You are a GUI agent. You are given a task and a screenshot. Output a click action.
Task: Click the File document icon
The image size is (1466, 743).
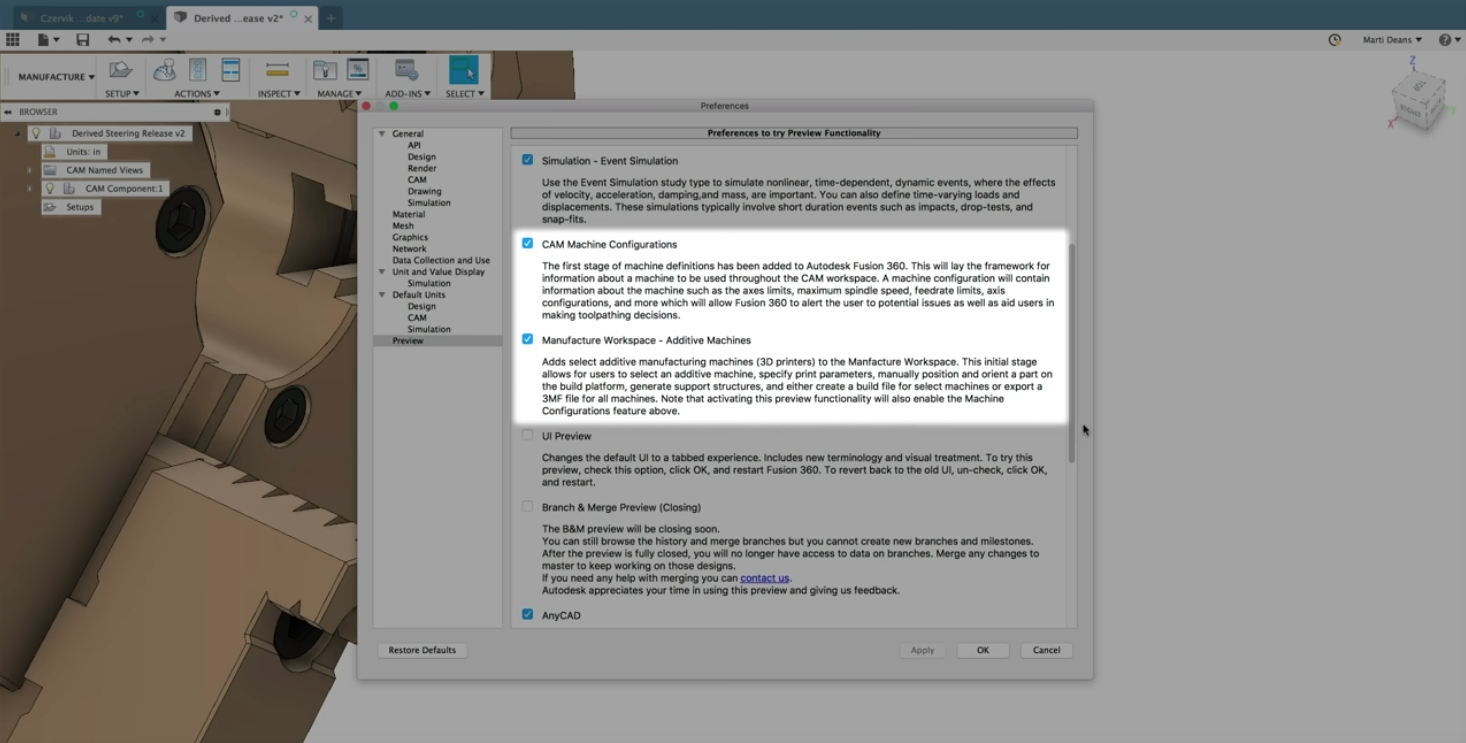[x=44, y=40]
